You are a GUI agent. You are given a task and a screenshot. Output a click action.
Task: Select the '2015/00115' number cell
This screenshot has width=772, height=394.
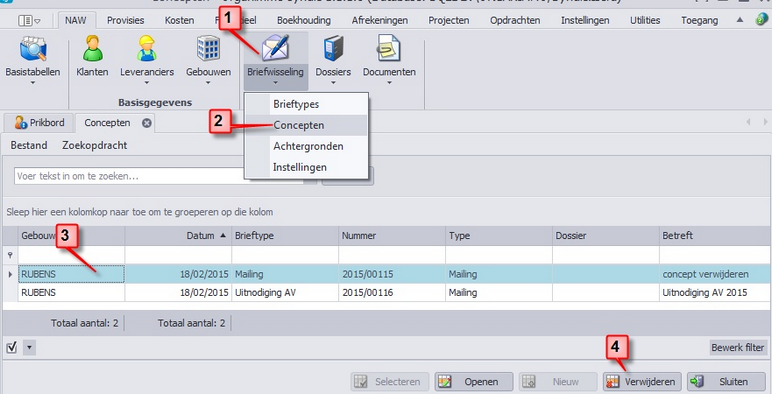tap(392, 274)
